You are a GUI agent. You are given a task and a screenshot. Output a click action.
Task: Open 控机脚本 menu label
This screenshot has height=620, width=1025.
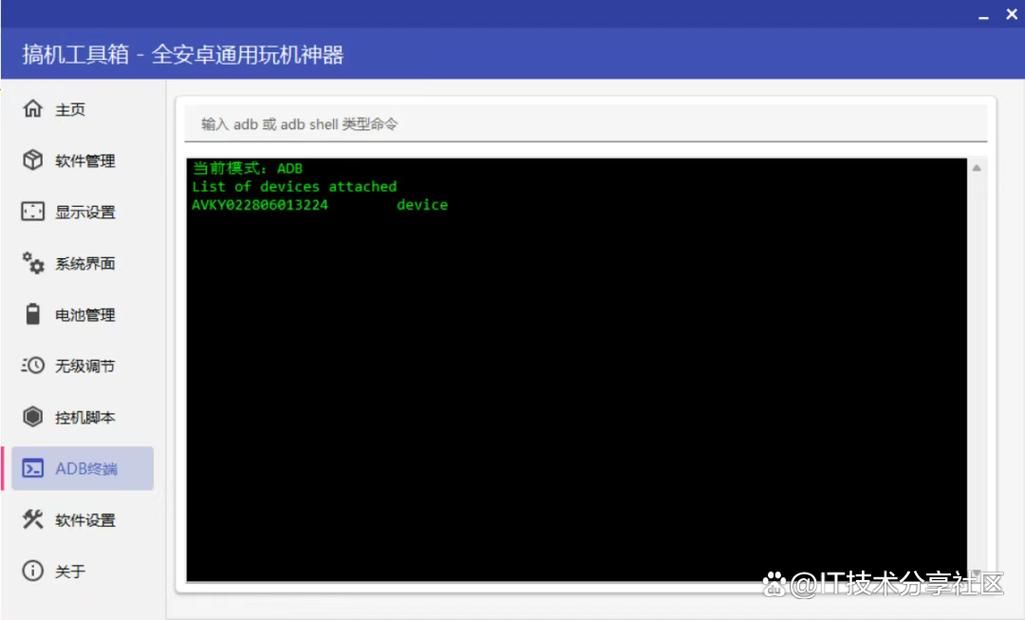[x=85, y=417]
